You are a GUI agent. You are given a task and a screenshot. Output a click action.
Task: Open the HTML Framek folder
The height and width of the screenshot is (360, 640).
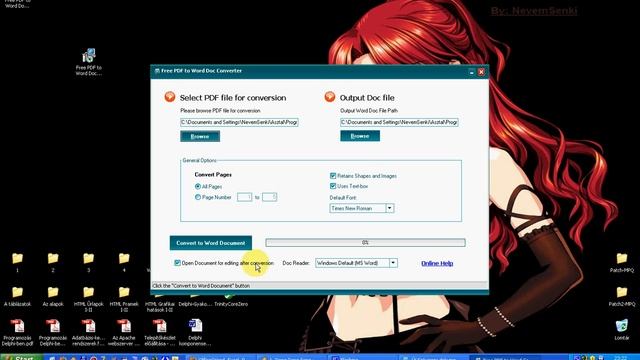click(x=124, y=299)
